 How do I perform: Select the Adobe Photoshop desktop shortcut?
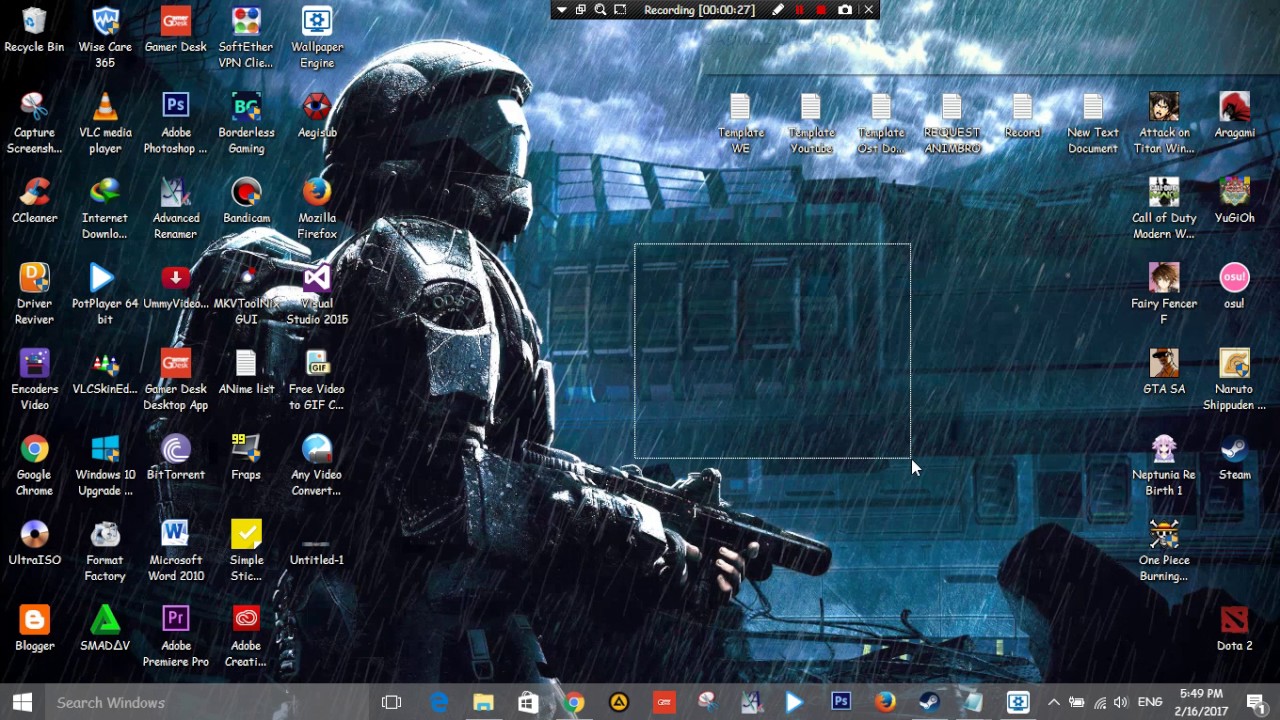[x=176, y=123]
